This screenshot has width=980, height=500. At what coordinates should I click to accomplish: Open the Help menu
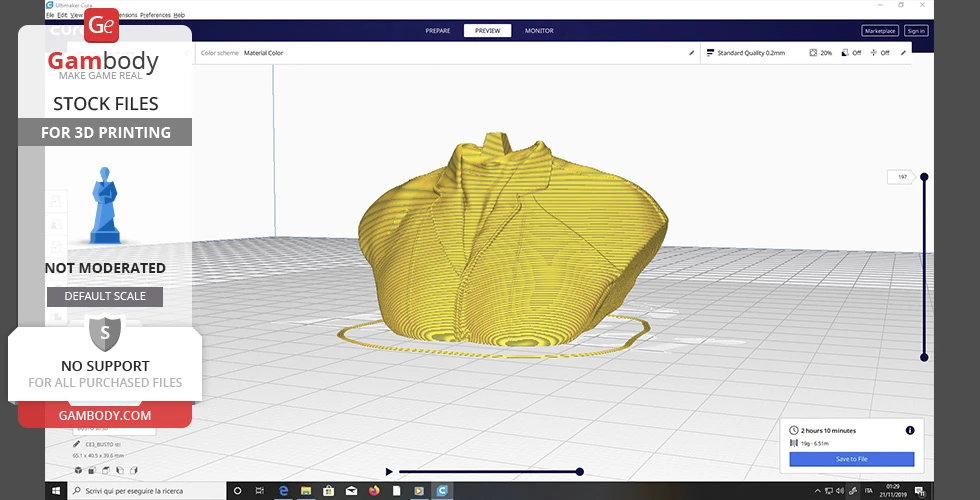coord(179,14)
